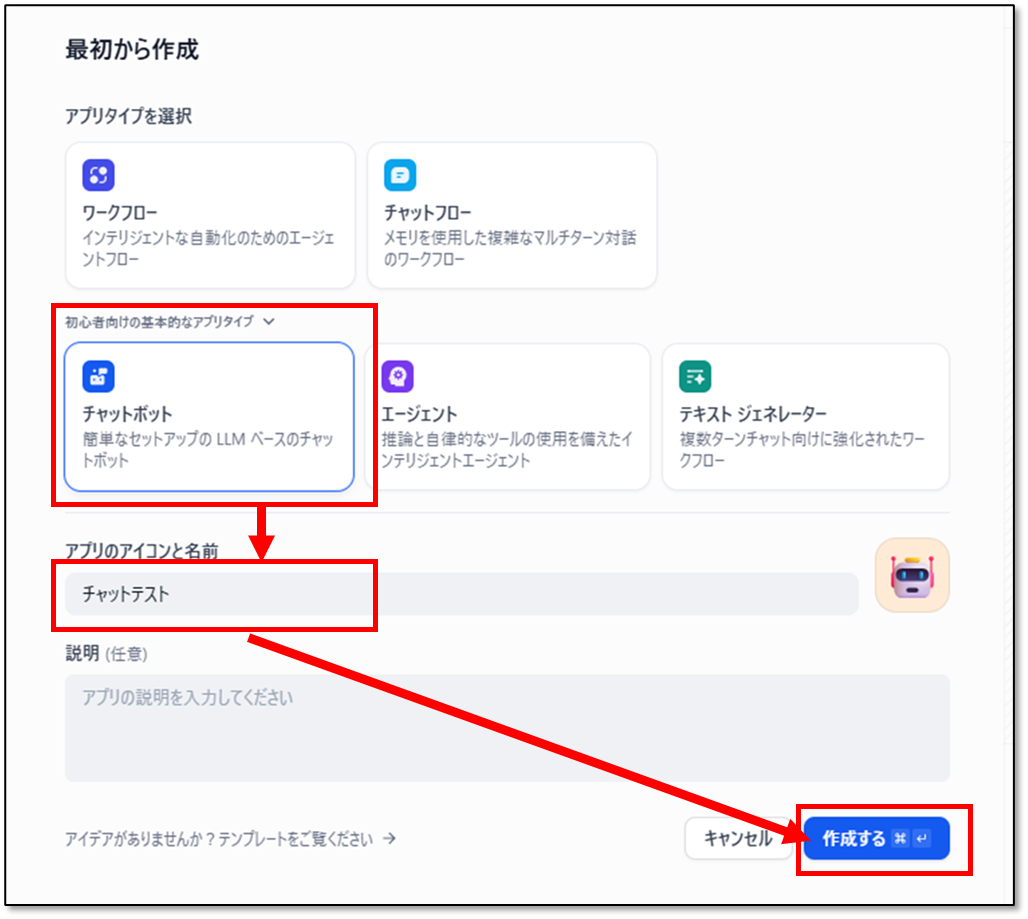1028x919 pixels.
Task: Select the ワークフロー app type card
Action: pyautogui.click(x=210, y=215)
